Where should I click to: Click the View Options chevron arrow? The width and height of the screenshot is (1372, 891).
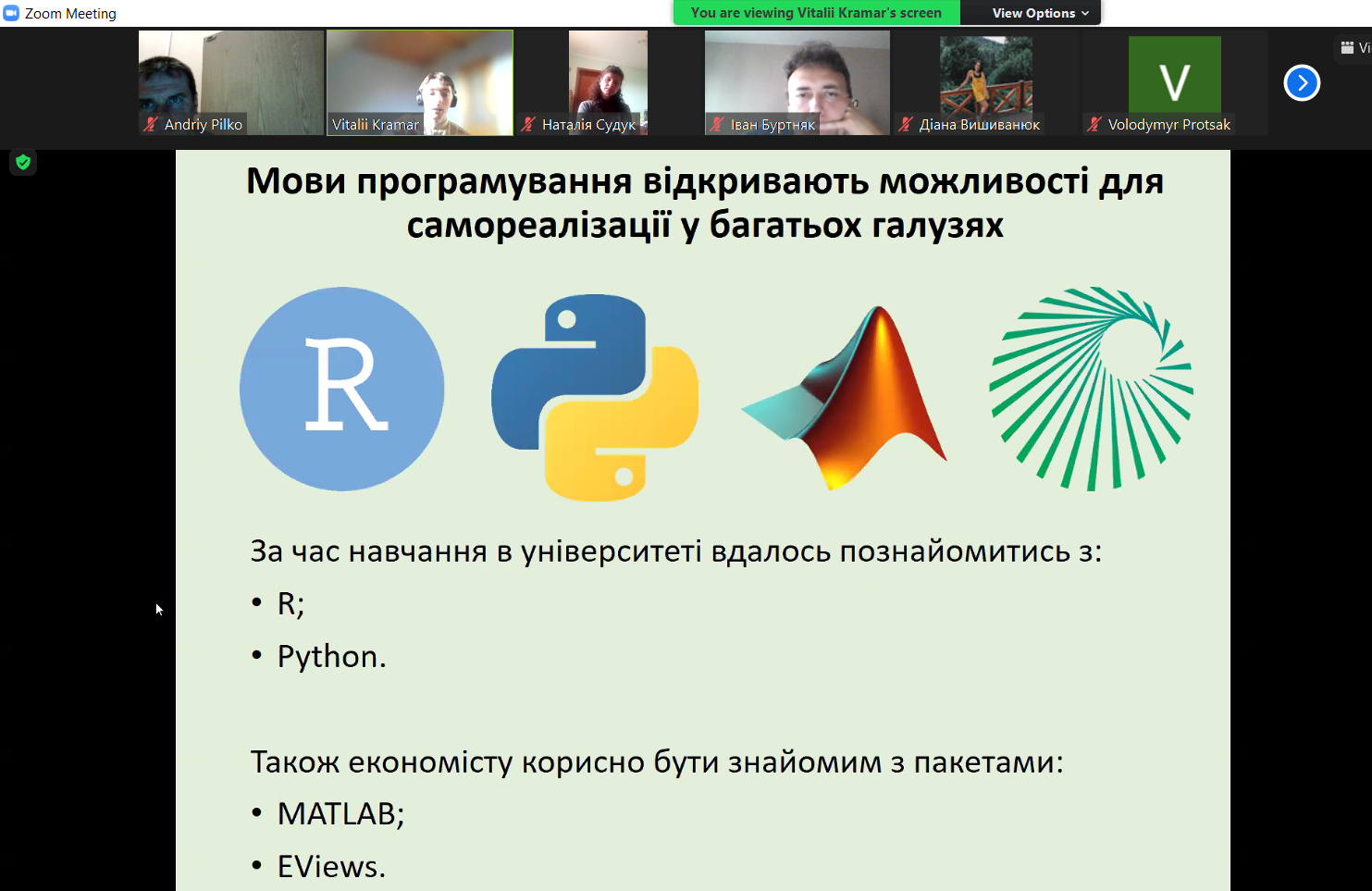tap(1085, 13)
